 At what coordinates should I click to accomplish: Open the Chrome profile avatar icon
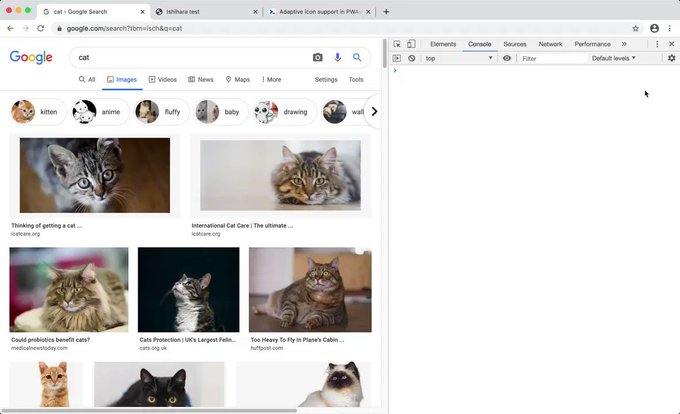coord(654,28)
